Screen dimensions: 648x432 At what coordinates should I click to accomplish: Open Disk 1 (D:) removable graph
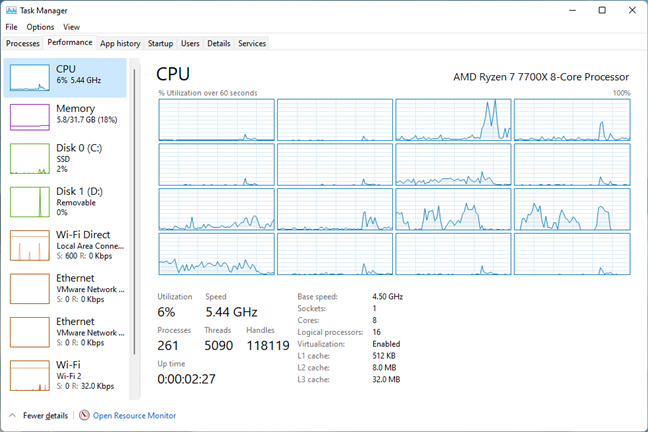tap(30, 200)
